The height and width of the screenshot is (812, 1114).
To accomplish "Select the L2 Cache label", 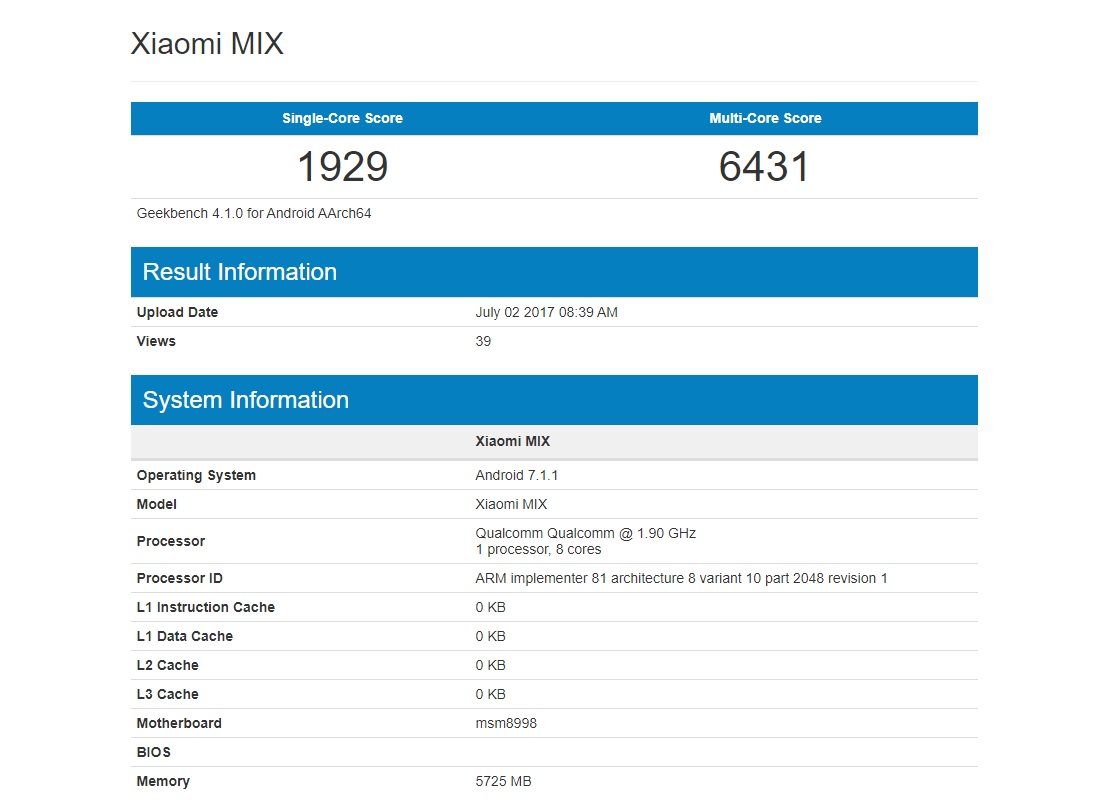I will pos(167,666).
